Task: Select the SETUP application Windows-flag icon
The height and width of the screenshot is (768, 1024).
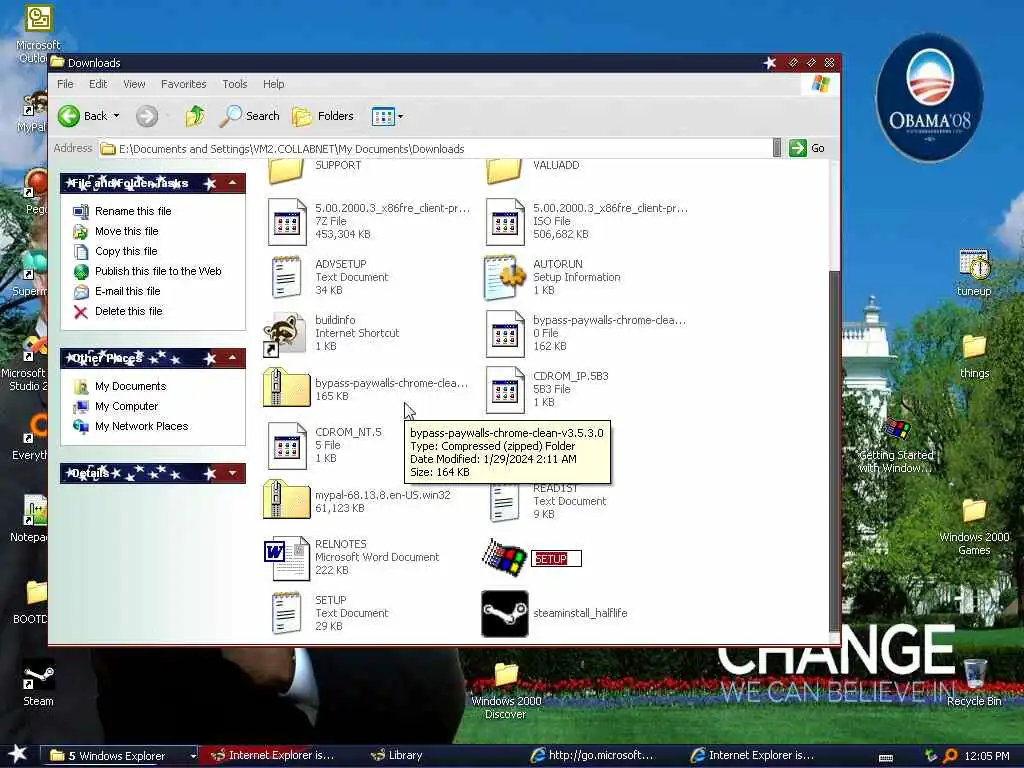Action: coord(504,558)
